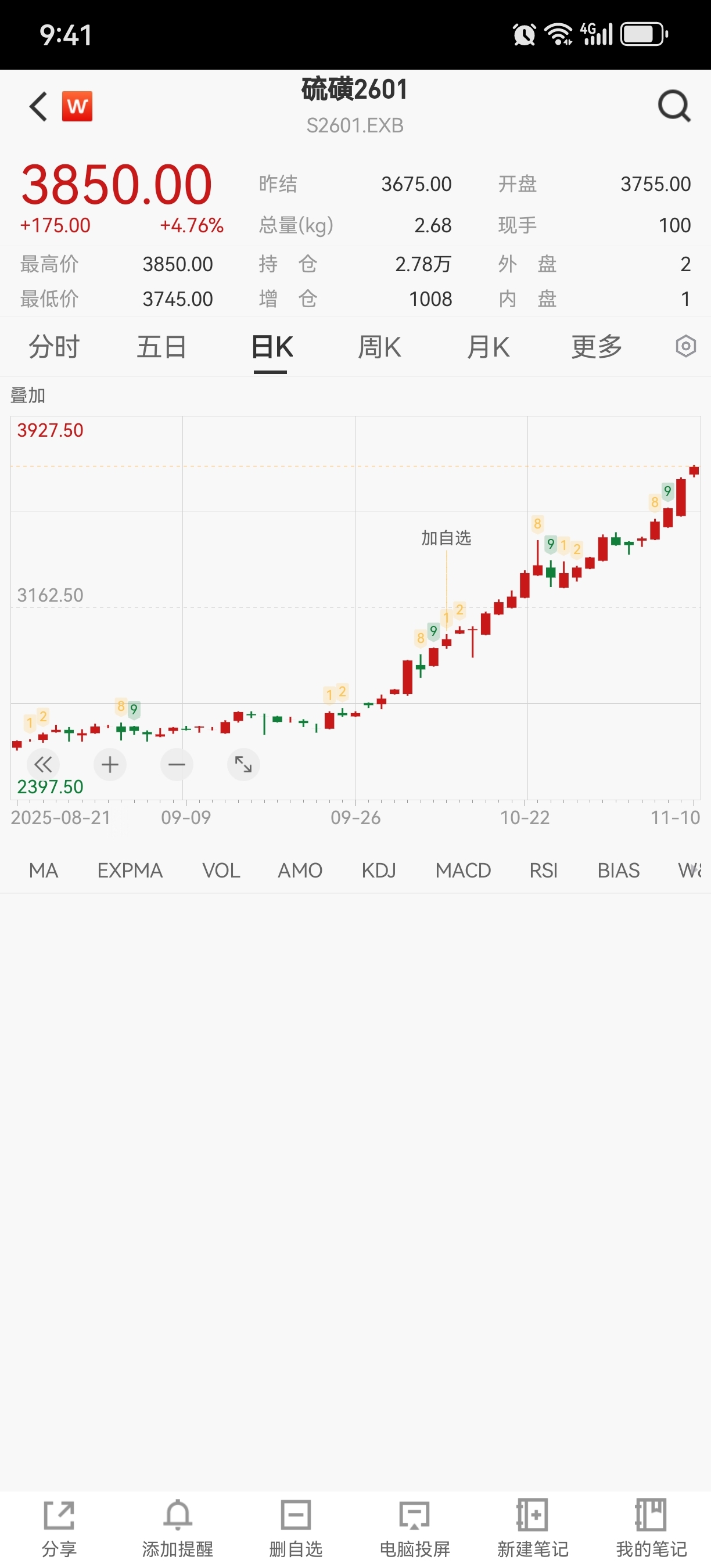
Task: Tap the +4.76% change value
Action: pos(192,225)
